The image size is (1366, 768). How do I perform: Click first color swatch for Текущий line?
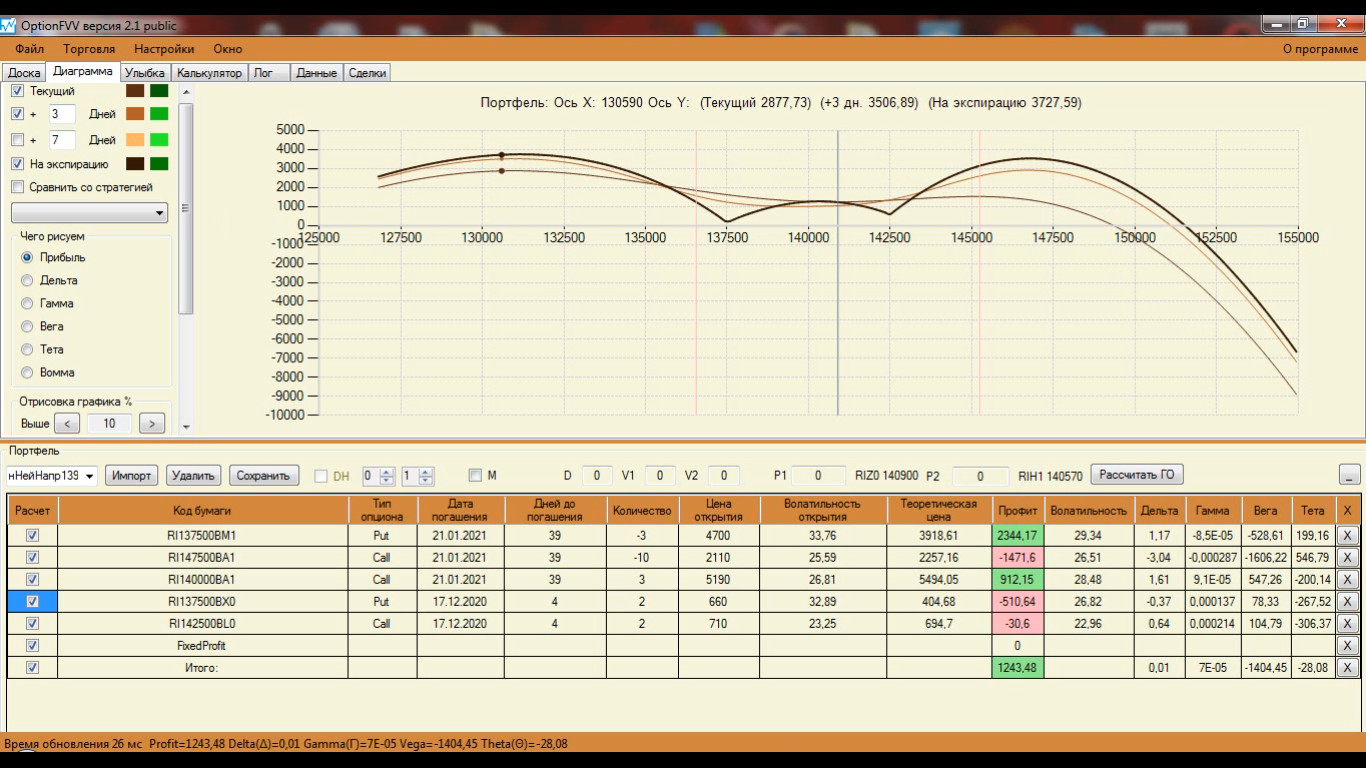(135, 91)
